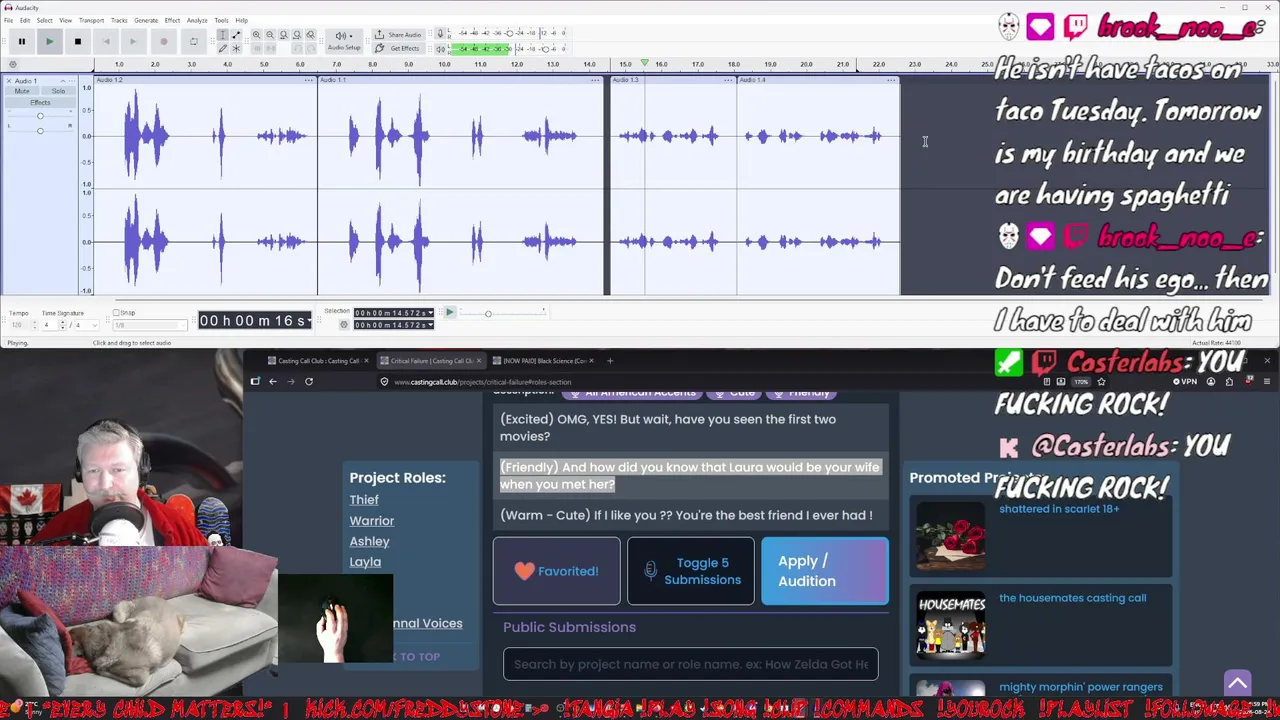Open the Audio 1 track options menu
This screenshot has height=720, width=1280.
click(72, 80)
